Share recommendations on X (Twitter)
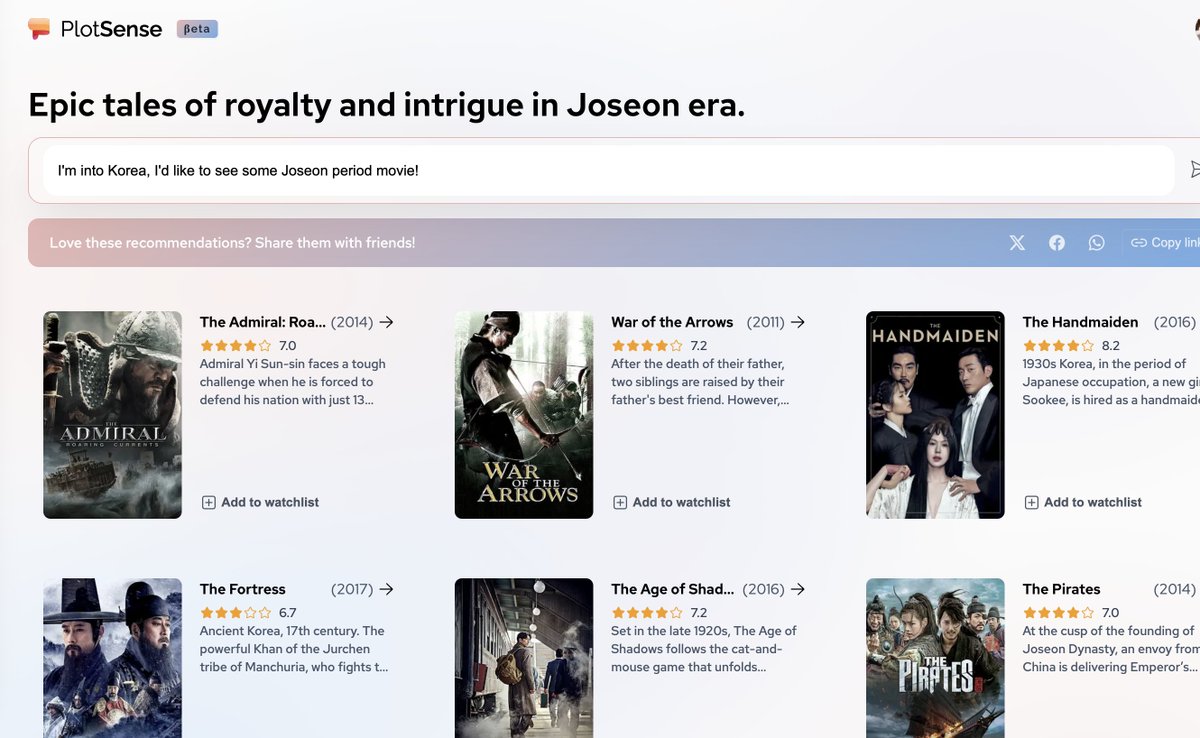Image resolution: width=1200 pixels, height=738 pixels. tap(1017, 243)
